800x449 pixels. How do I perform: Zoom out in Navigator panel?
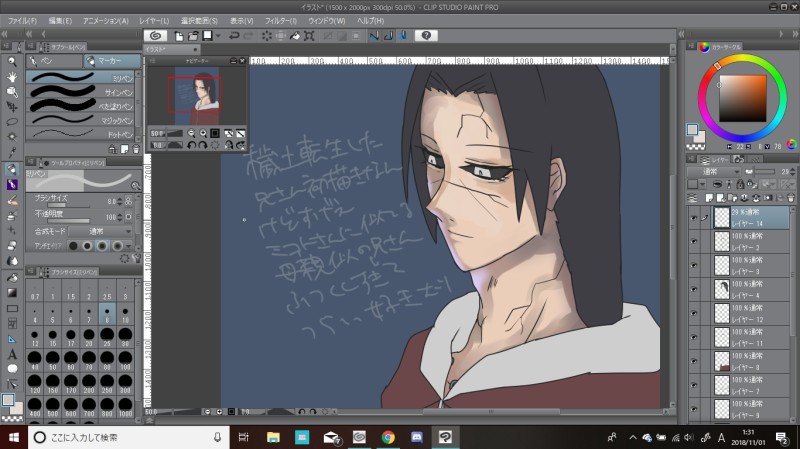point(191,133)
